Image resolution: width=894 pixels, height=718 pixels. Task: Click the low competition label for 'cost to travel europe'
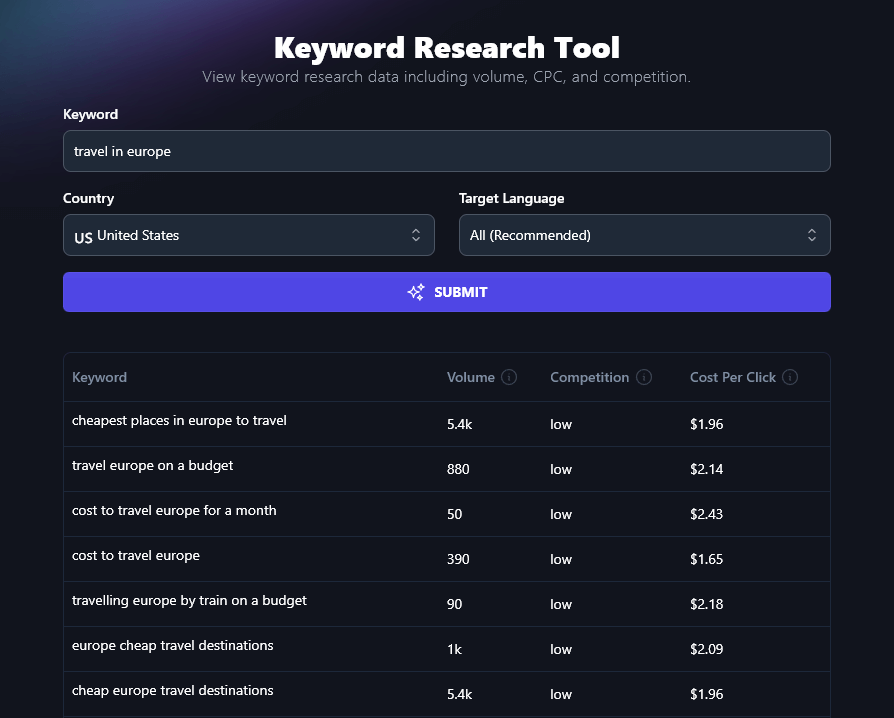(560, 559)
